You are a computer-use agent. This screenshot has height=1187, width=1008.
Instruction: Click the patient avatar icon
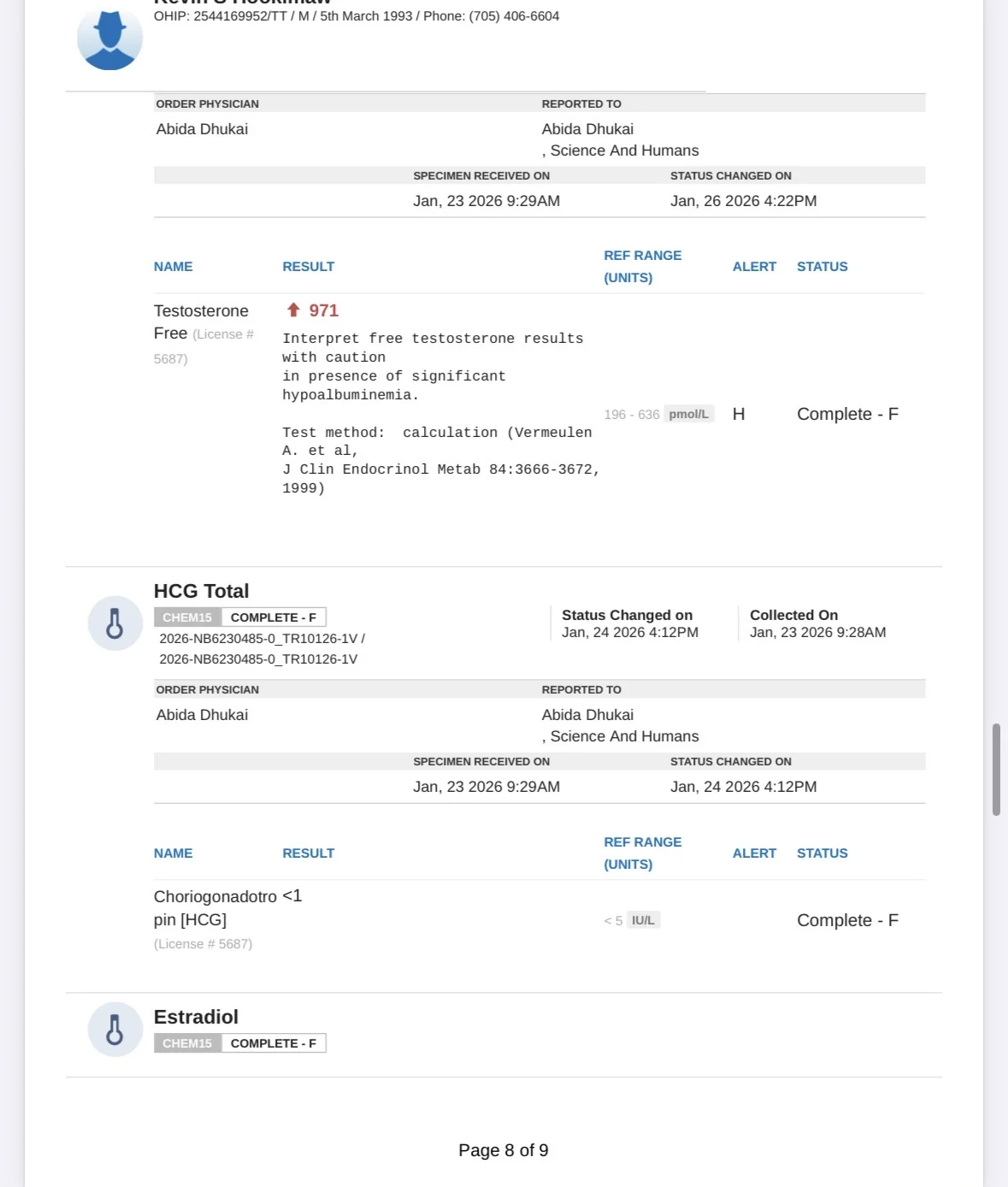(109, 39)
